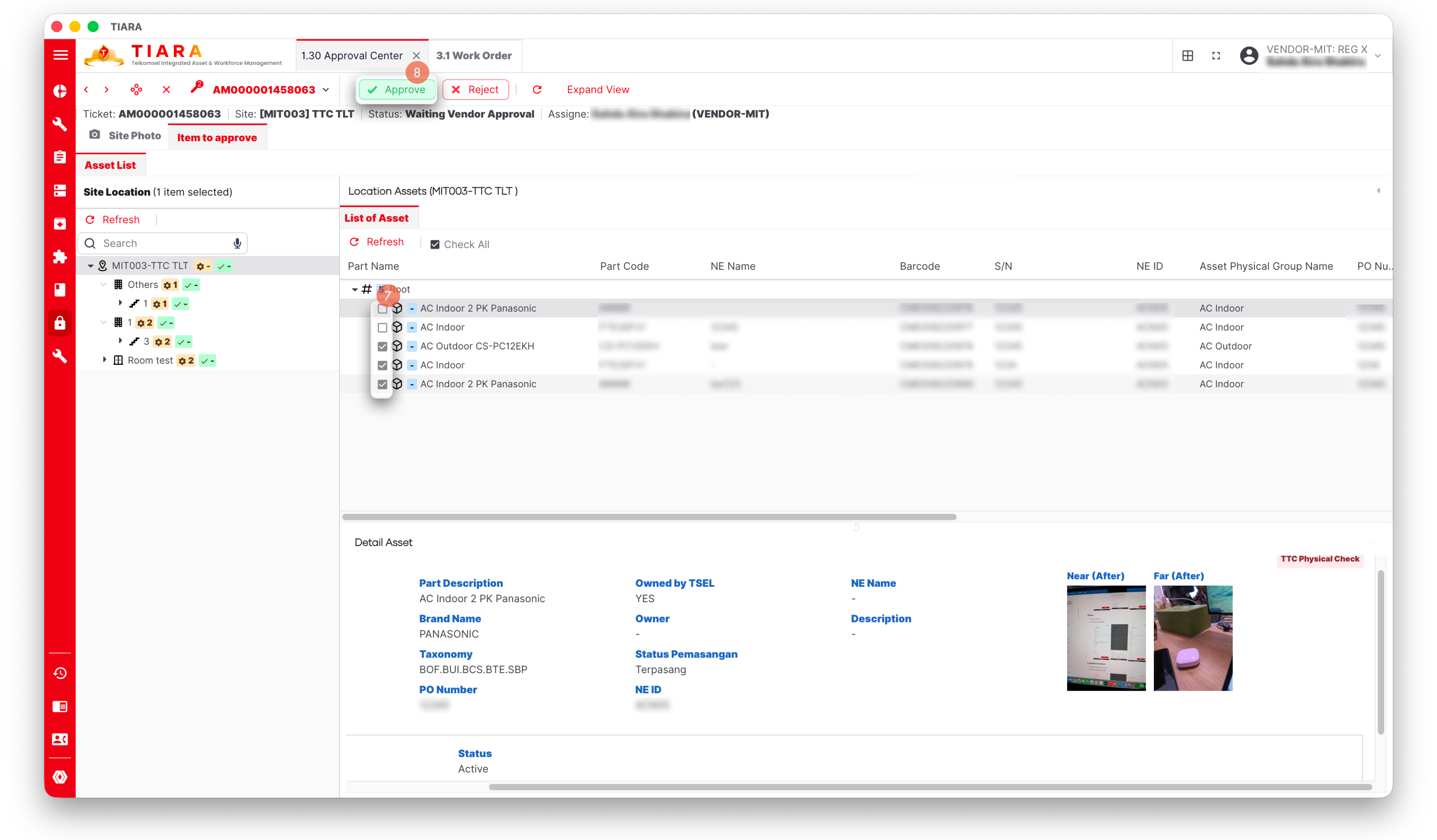Check the second AC Indoor row checkbox

tap(382, 327)
